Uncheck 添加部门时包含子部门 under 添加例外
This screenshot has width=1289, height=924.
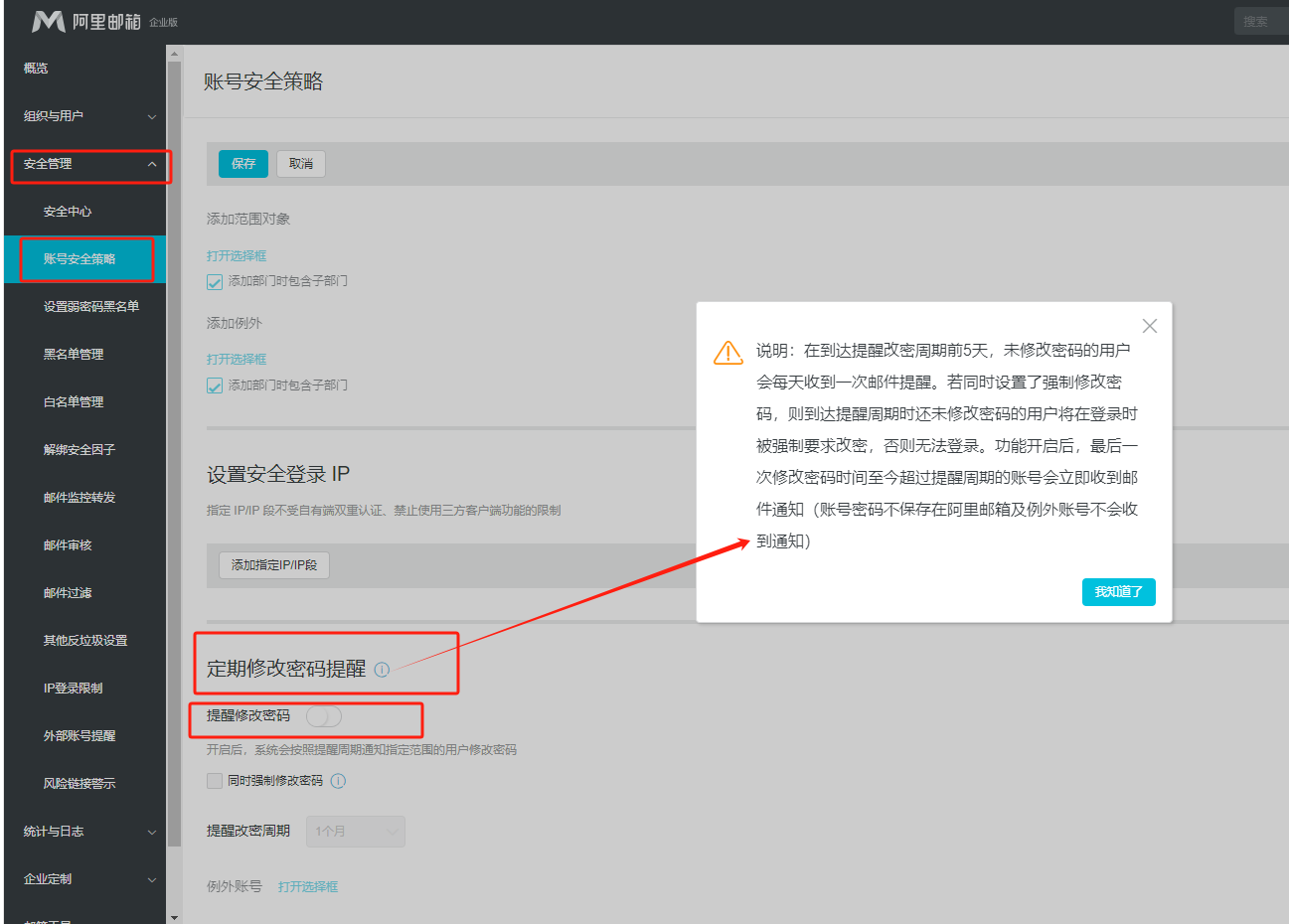tap(215, 385)
